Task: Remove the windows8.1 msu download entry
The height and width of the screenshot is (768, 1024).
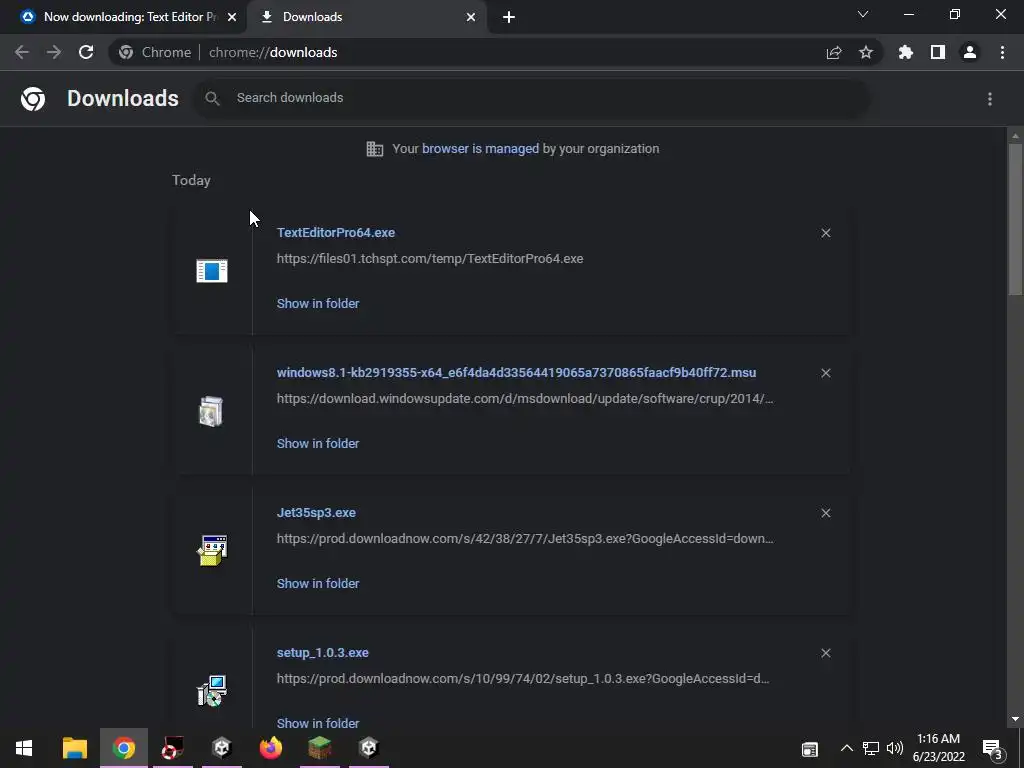Action: click(826, 373)
